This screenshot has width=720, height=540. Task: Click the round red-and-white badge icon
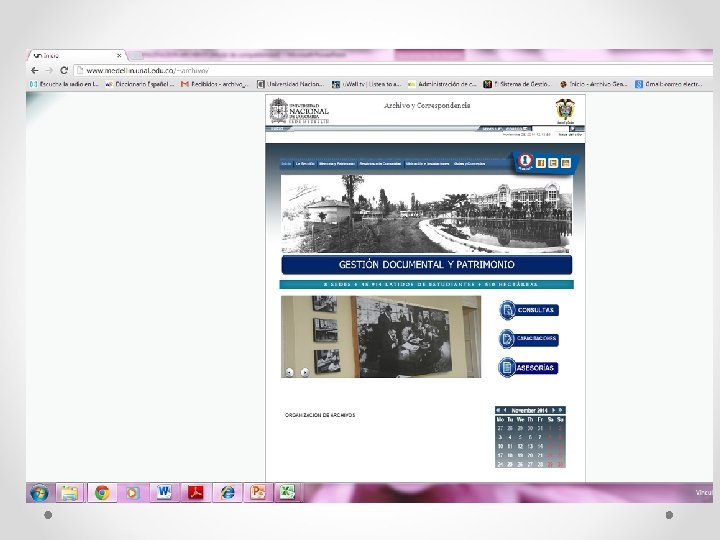pyautogui.click(x=525, y=161)
